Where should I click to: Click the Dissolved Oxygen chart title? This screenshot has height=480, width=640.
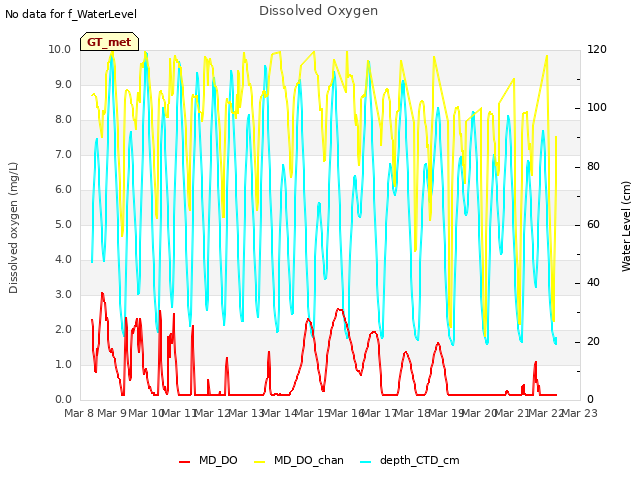pos(318,11)
